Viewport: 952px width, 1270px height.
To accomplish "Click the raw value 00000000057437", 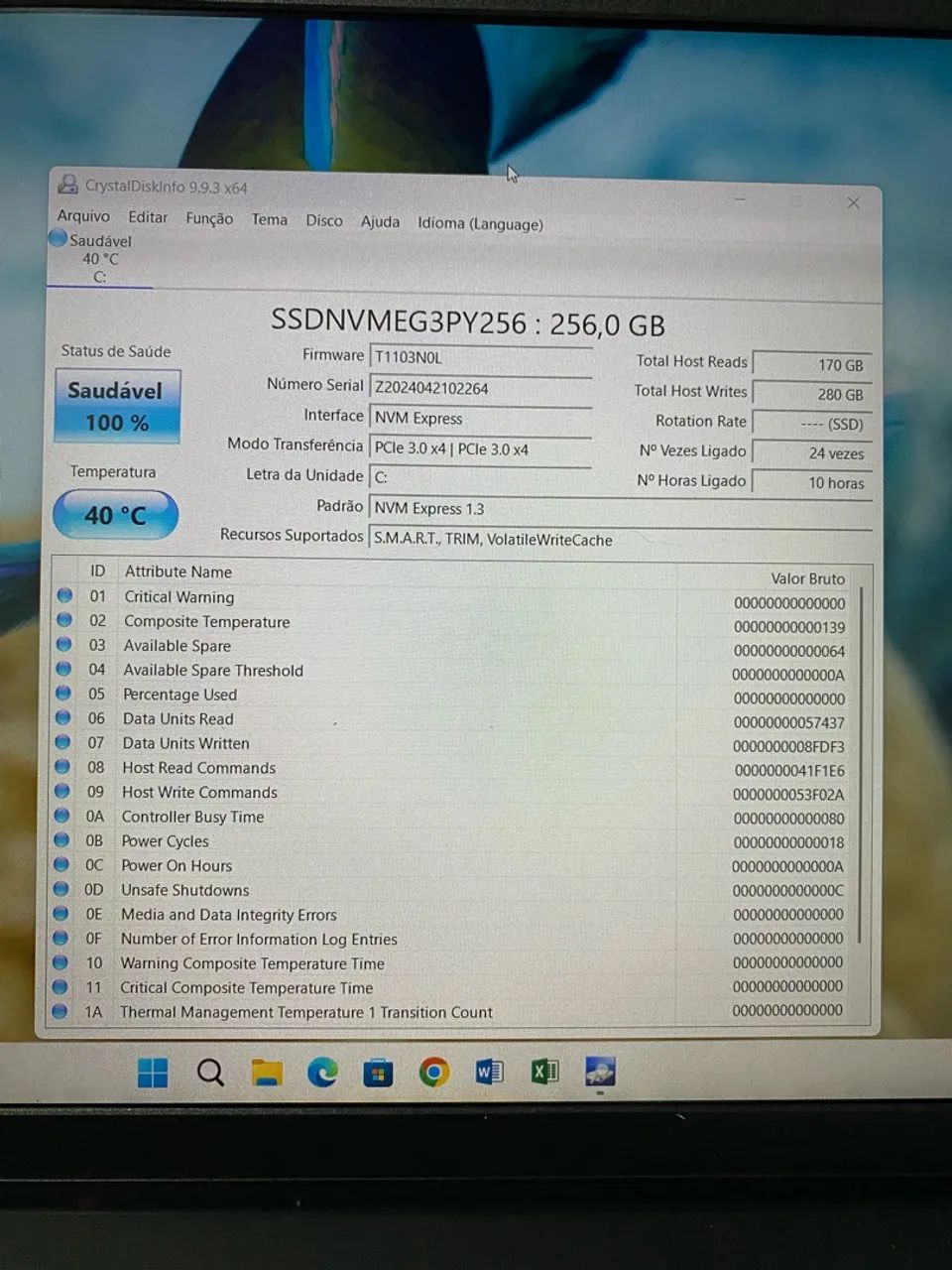I will 789,722.
